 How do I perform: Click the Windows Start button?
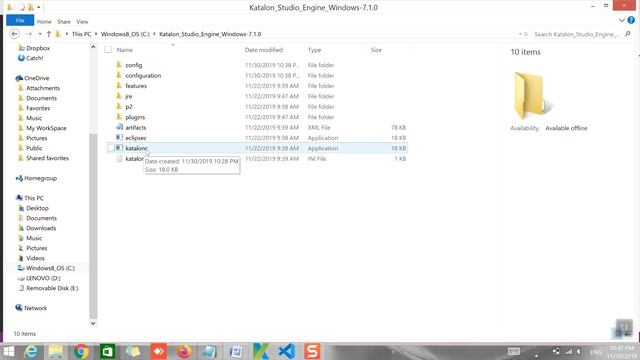pyautogui.click(x=9, y=351)
